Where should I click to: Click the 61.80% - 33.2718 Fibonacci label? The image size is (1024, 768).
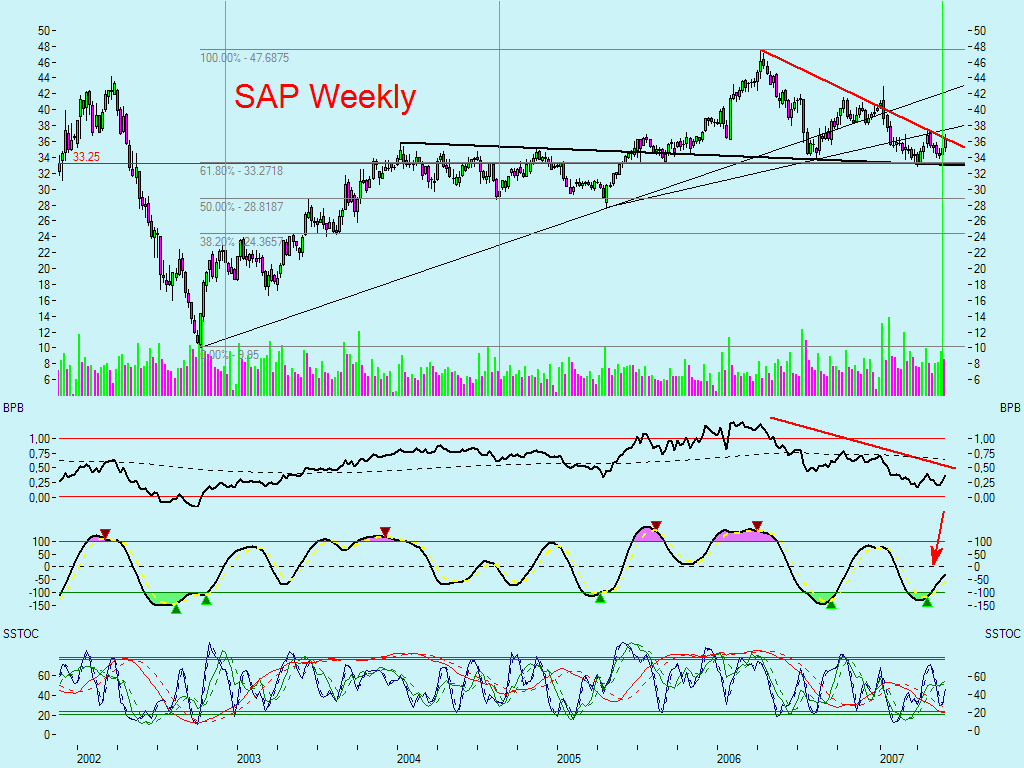(242, 172)
